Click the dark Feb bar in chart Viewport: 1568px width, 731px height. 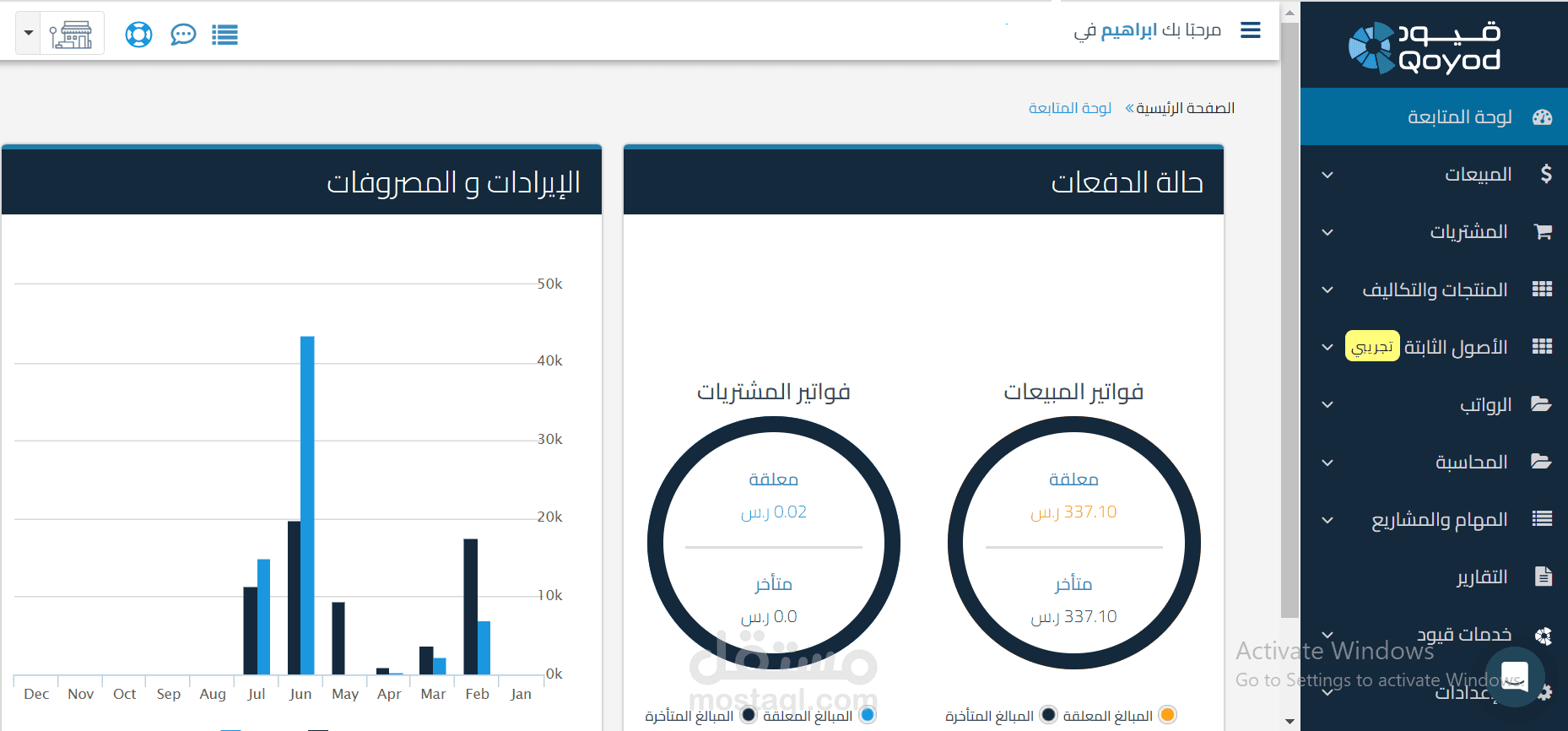[x=470, y=606]
